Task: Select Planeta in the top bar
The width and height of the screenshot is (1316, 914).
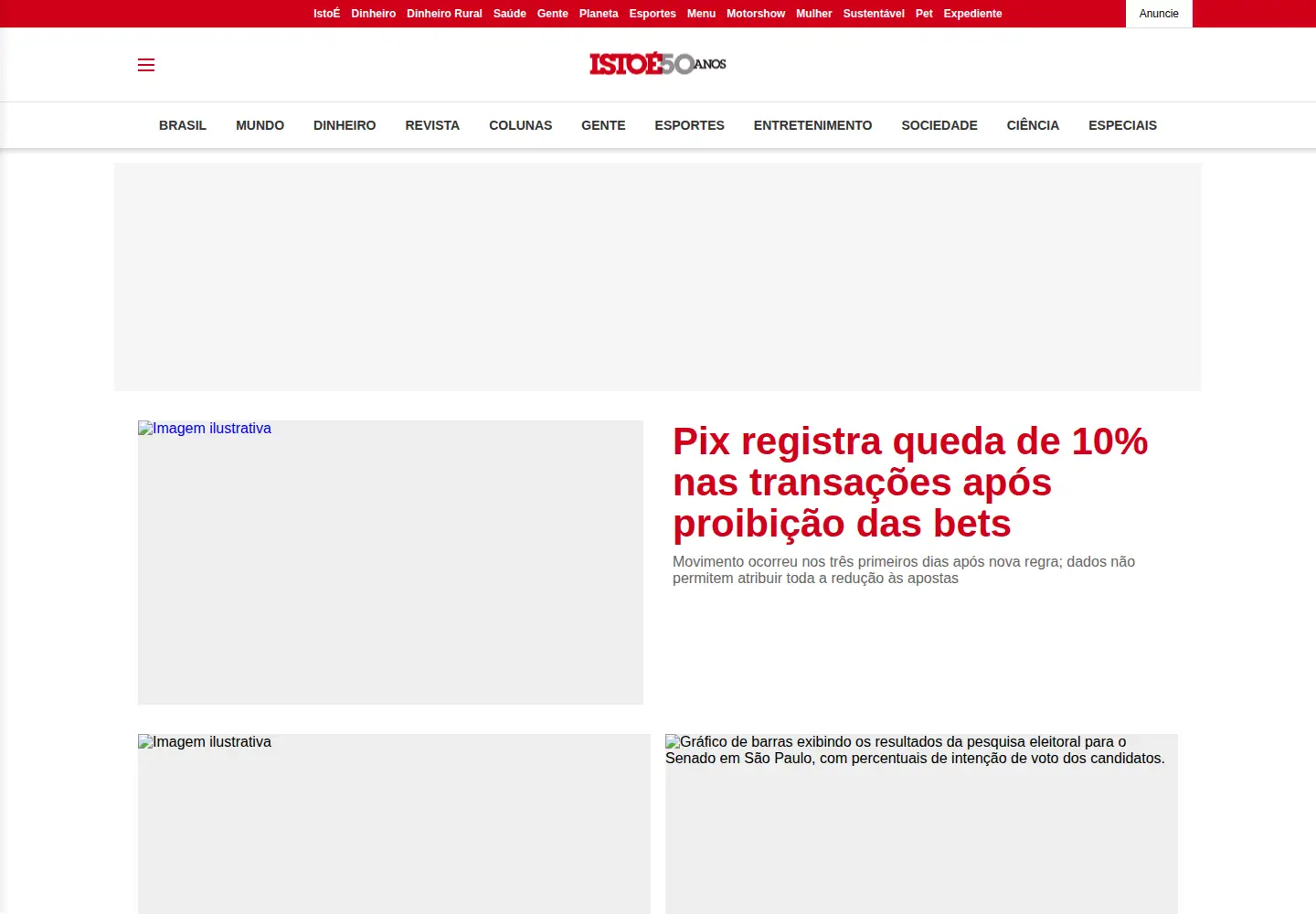Action: pyautogui.click(x=599, y=14)
